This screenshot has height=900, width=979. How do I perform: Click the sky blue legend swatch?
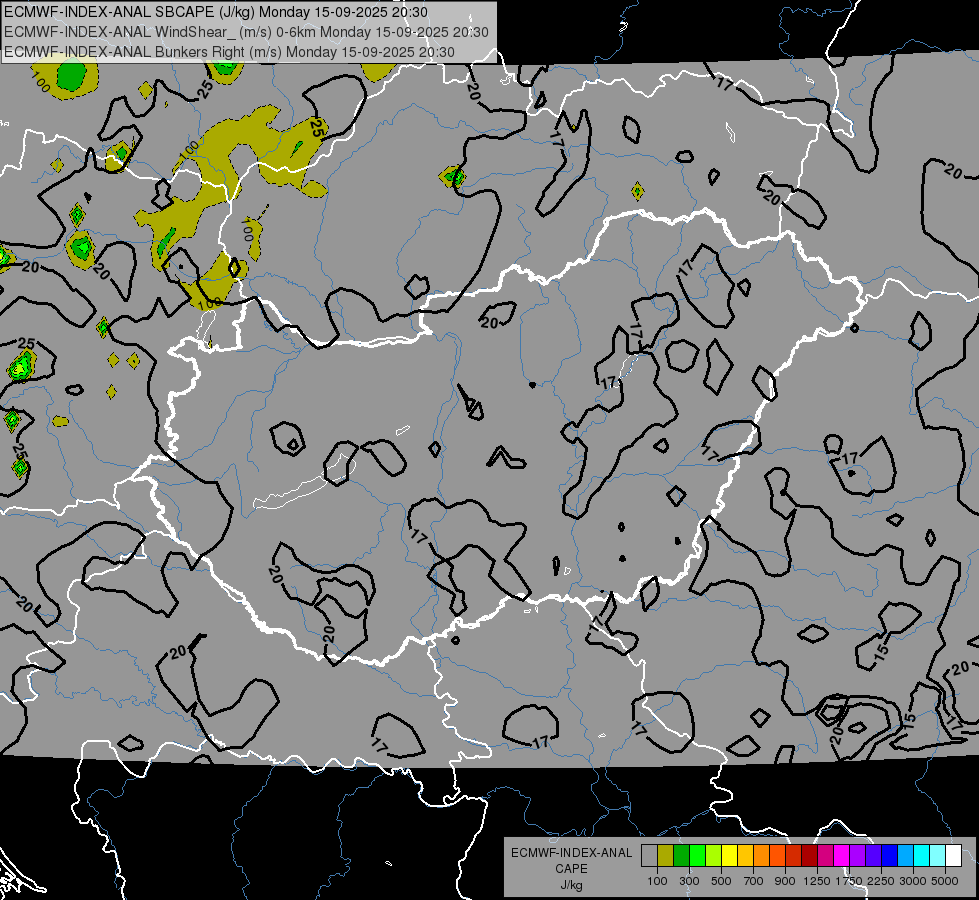tap(905, 855)
